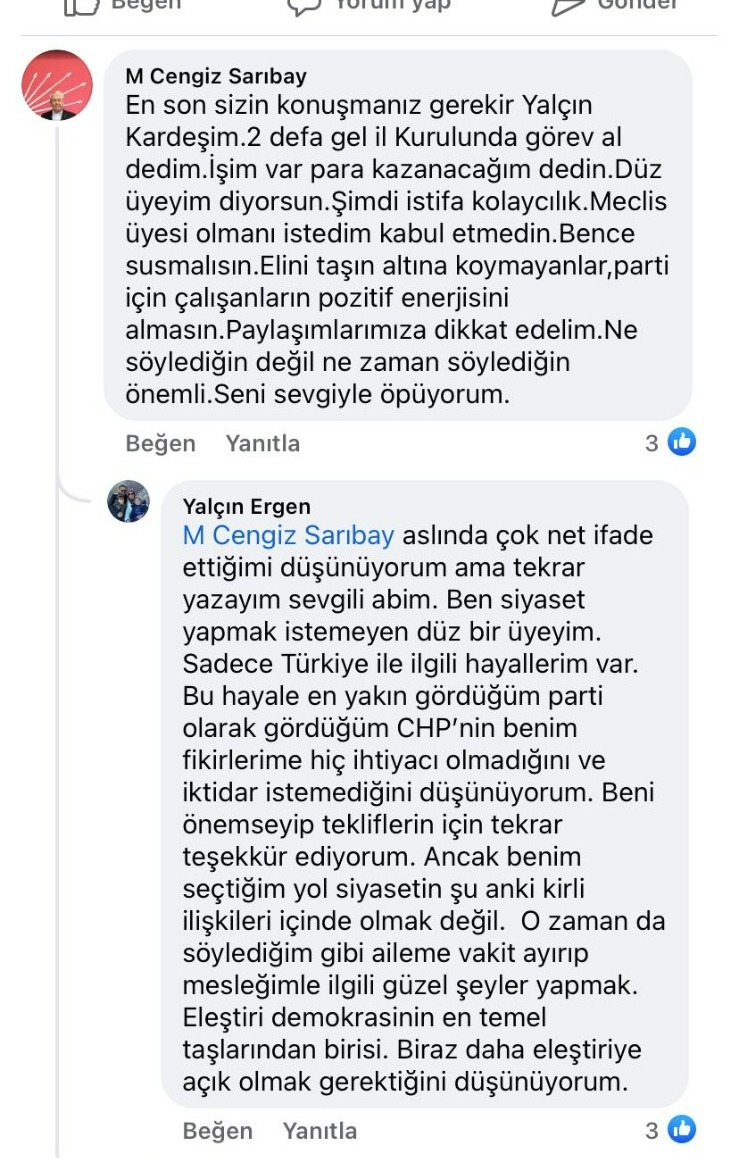View reaction count 3 on Ergen's reply

(x=652, y=1131)
